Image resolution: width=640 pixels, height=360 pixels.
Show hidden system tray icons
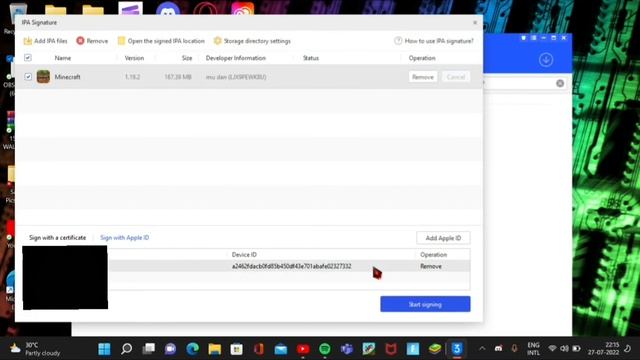[x=482, y=349]
